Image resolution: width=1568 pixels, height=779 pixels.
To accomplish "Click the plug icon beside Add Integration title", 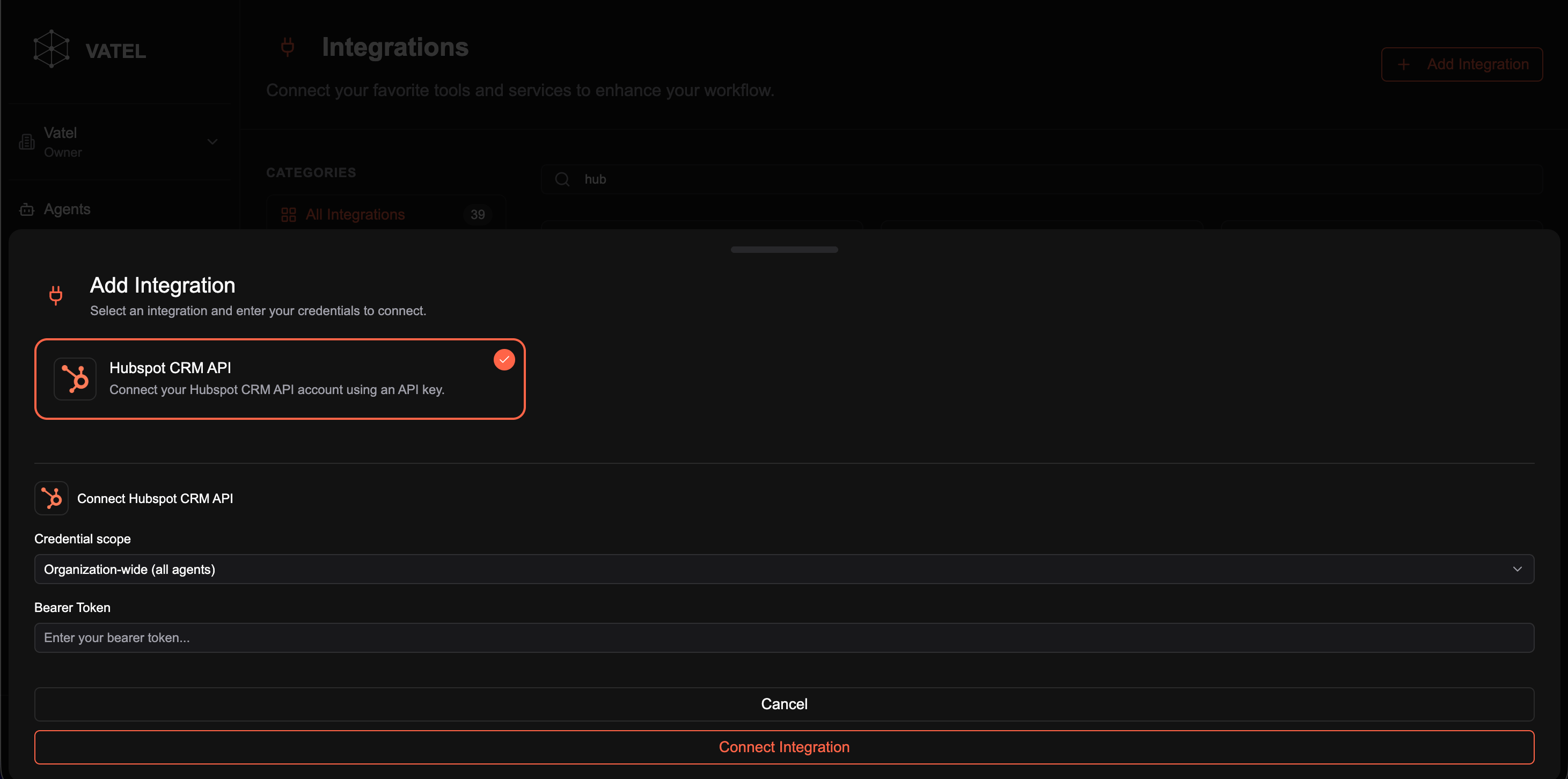I will tap(55, 295).
